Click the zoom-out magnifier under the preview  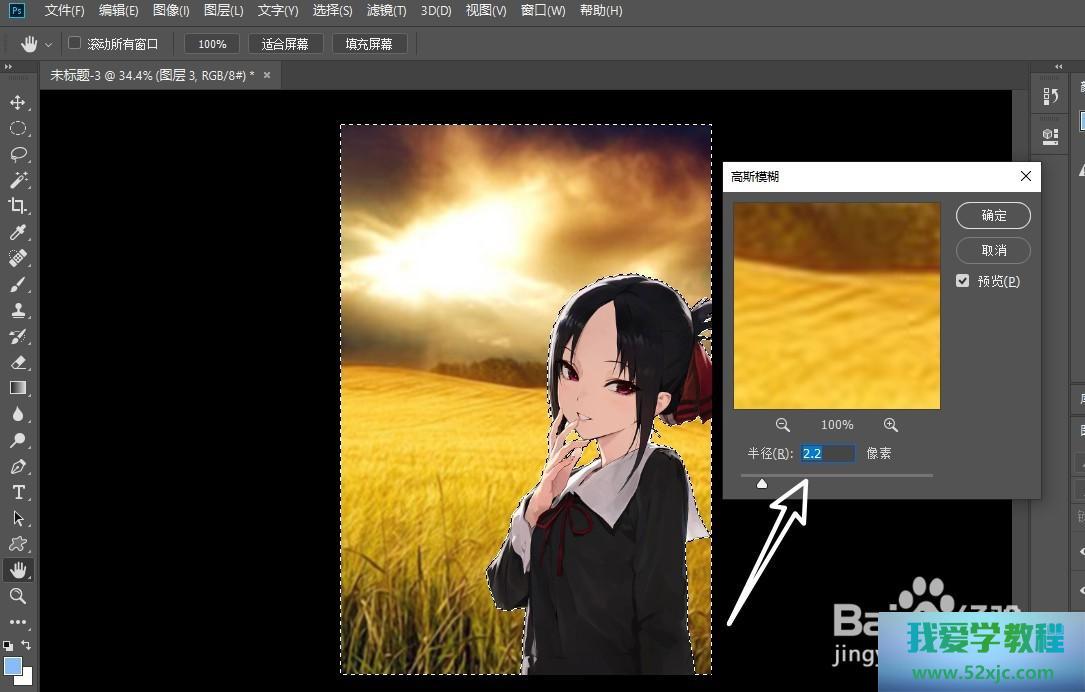[x=782, y=425]
